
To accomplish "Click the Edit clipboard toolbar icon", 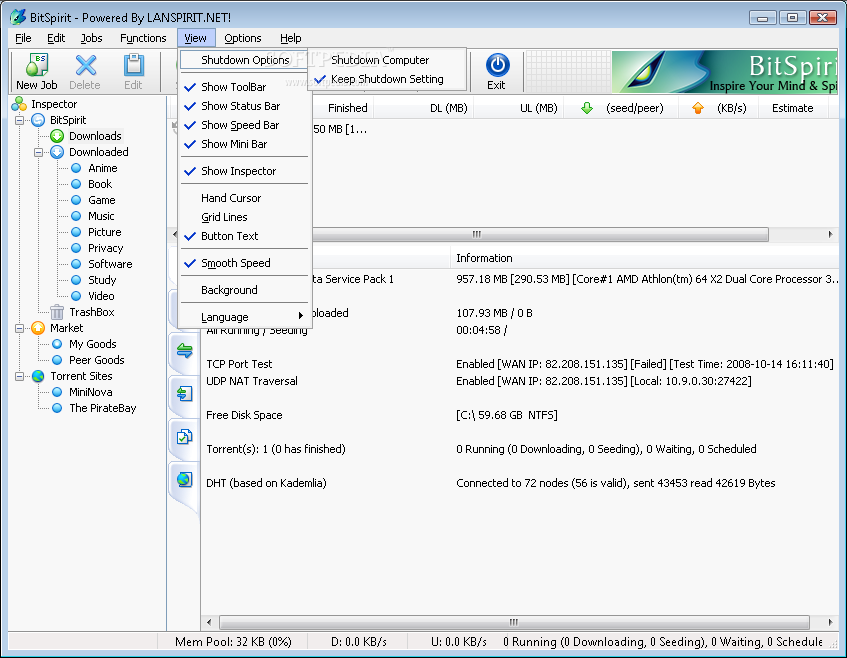I will click(x=133, y=65).
